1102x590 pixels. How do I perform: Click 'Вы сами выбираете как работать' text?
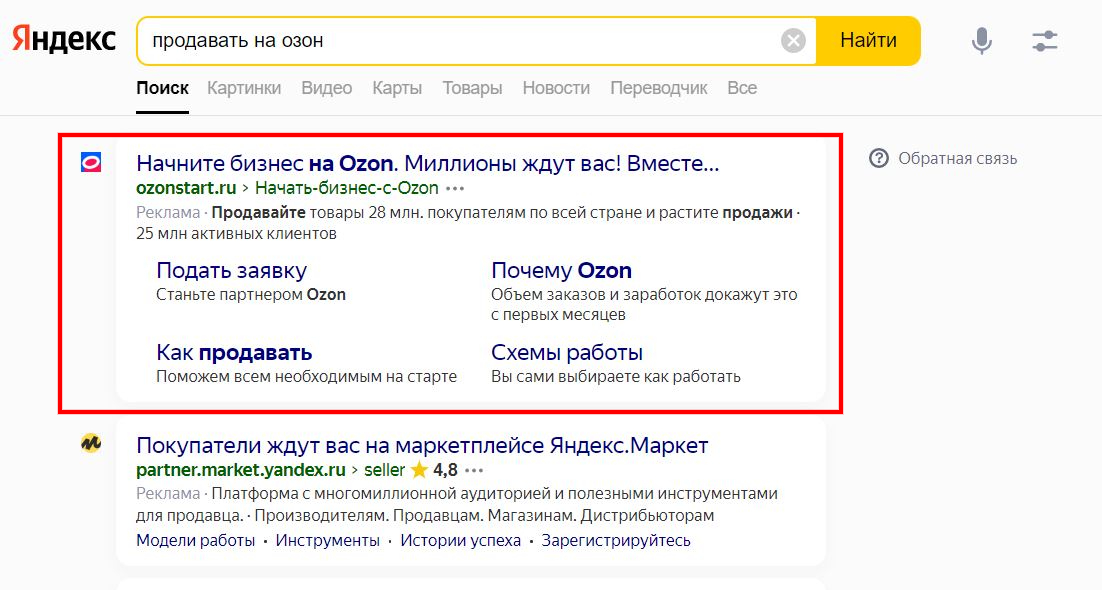point(616,377)
